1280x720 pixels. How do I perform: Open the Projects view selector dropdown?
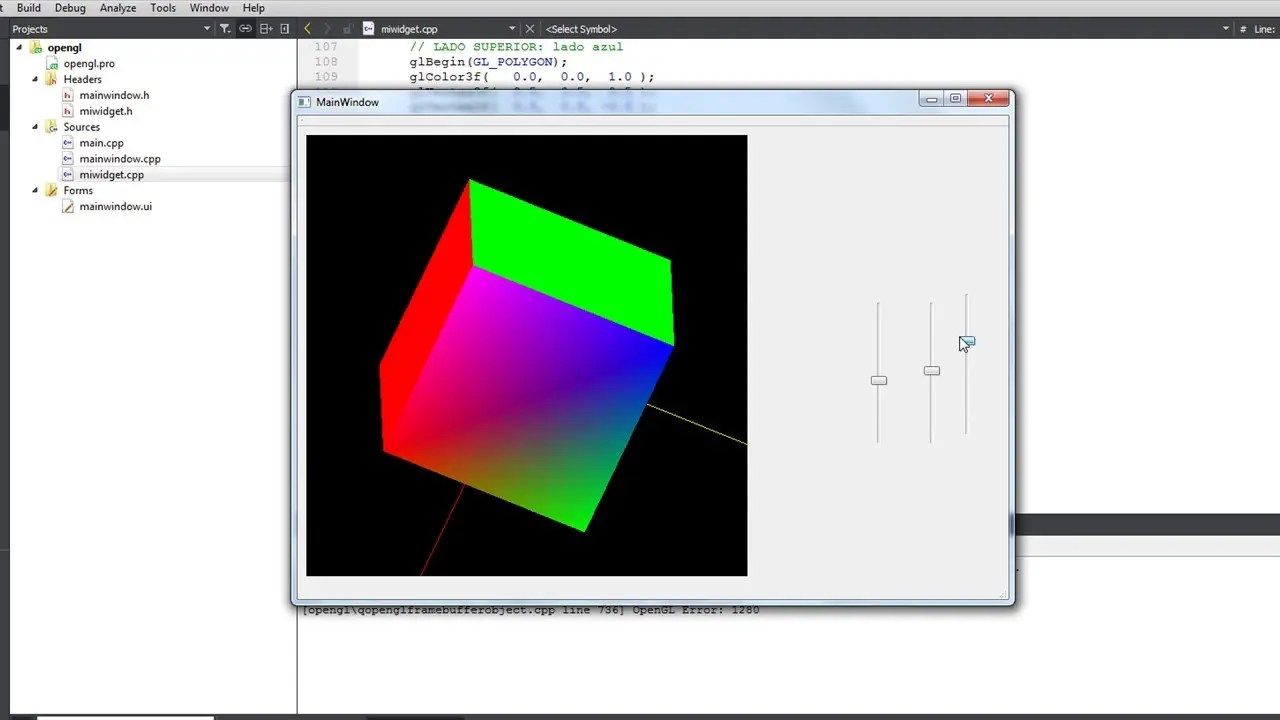coord(207,29)
